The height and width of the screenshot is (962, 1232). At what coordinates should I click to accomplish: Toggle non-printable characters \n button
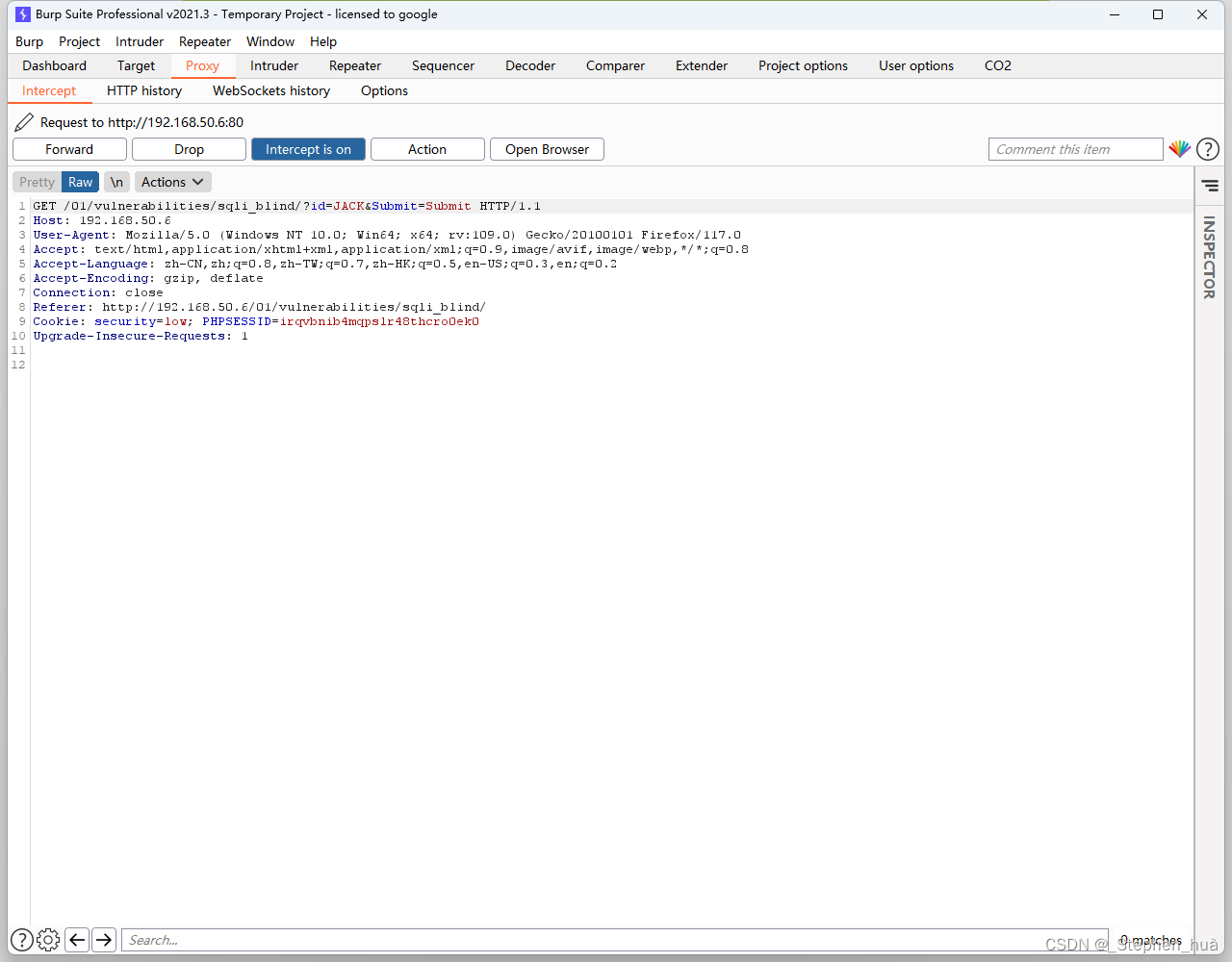point(116,182)
